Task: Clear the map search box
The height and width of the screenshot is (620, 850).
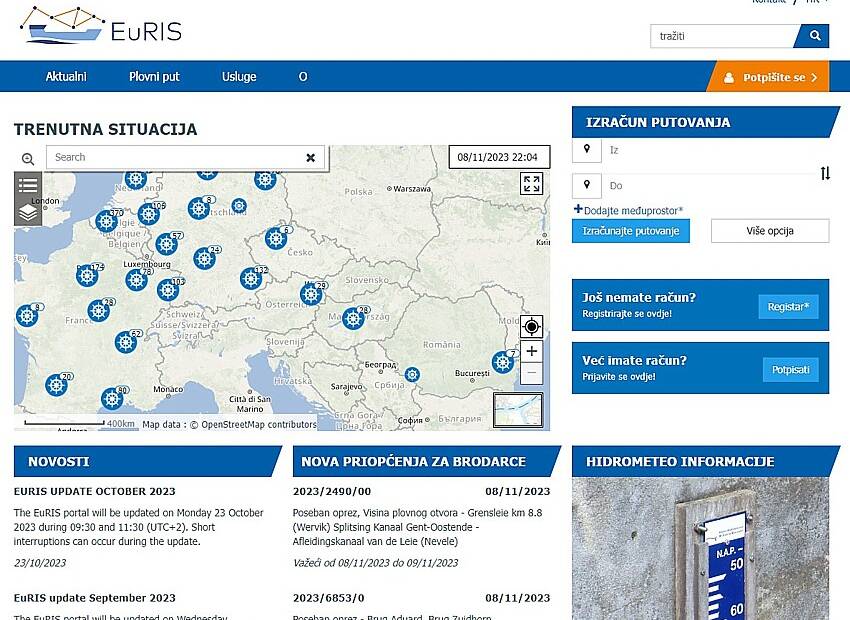Action: tap(310, 158)
